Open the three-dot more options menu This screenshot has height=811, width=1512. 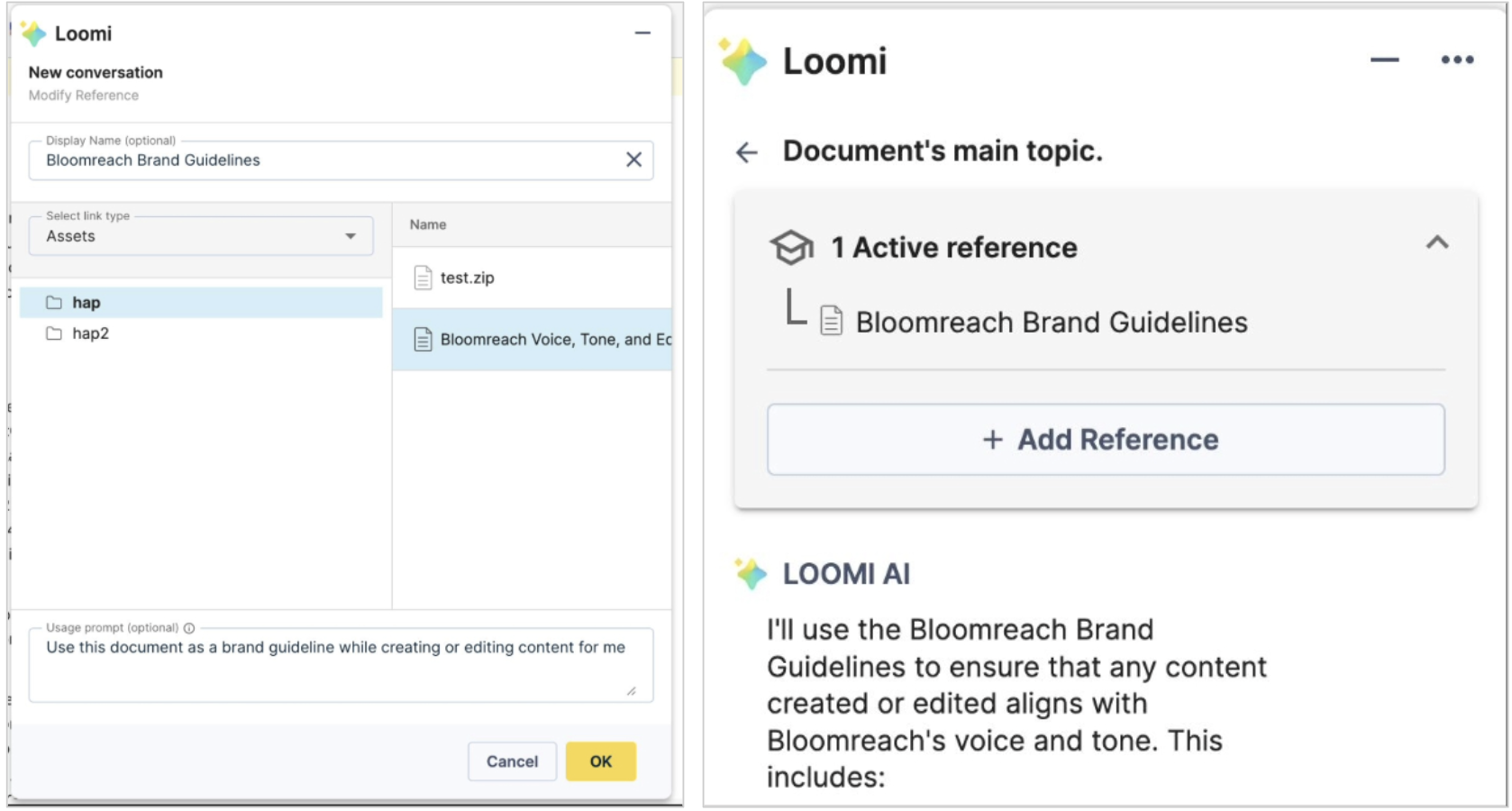click(x=1456, y=60)
